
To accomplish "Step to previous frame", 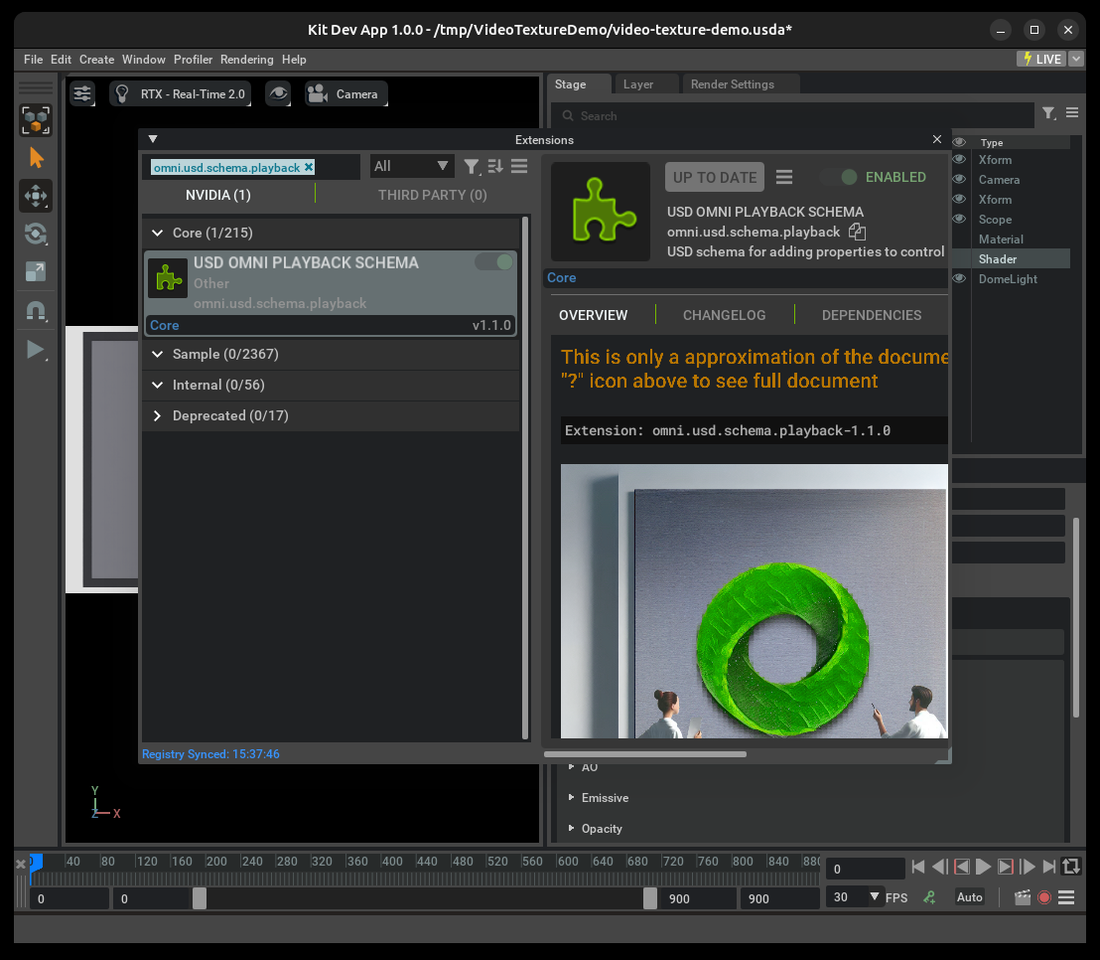I will click(939, 867).
